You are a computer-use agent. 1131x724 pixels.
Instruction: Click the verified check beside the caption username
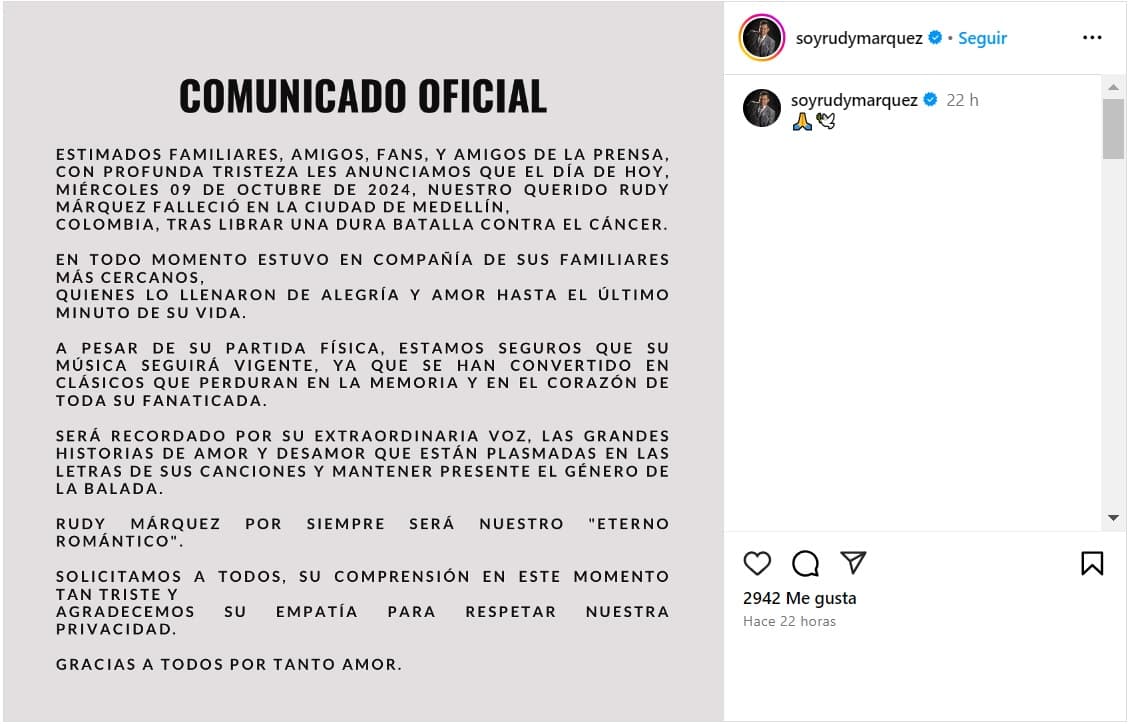(928, 100)
